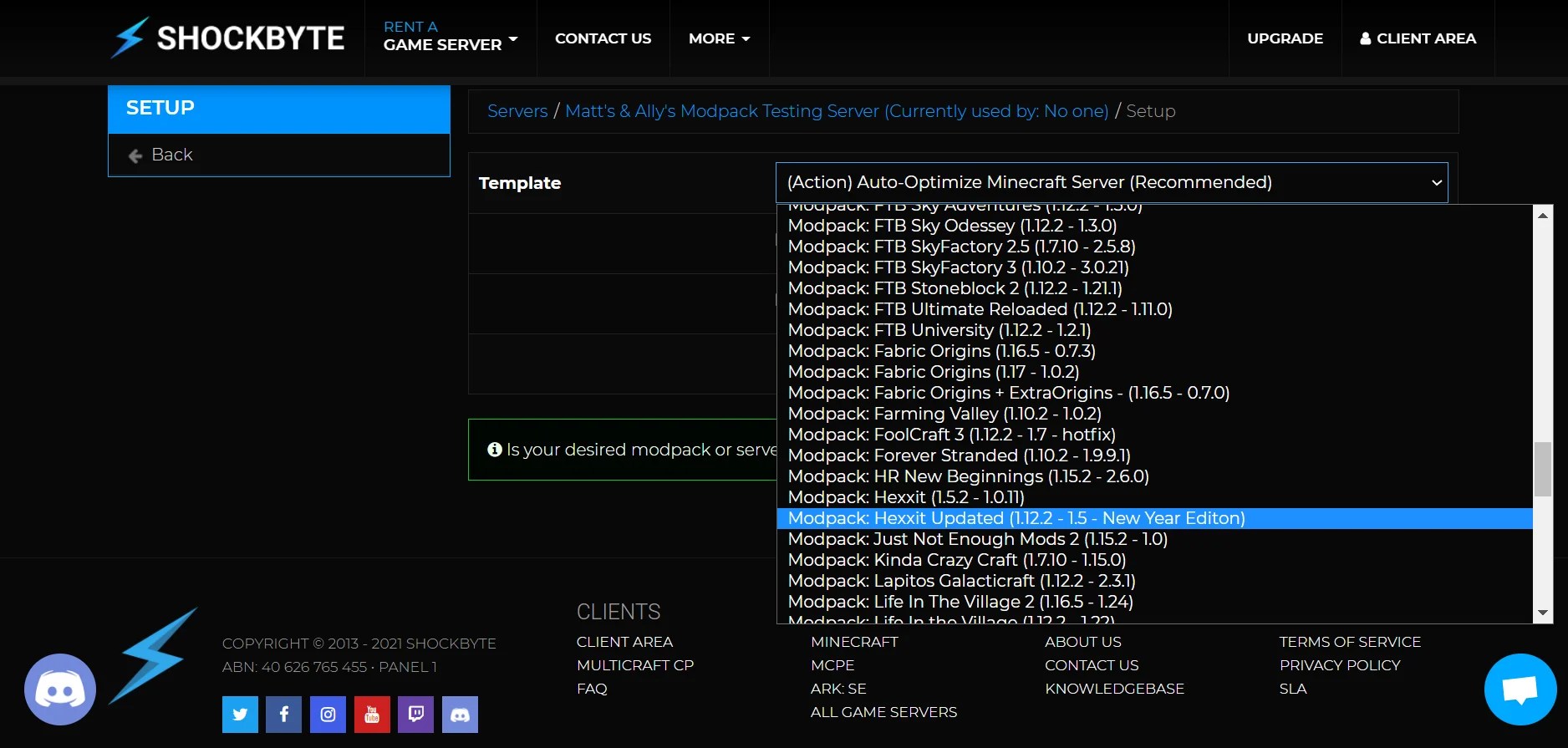Select Modpack: Hexxit (1.5.2 - 1.0.11)
This screenshot has height=748, width=1568.
coord(1155,497)
